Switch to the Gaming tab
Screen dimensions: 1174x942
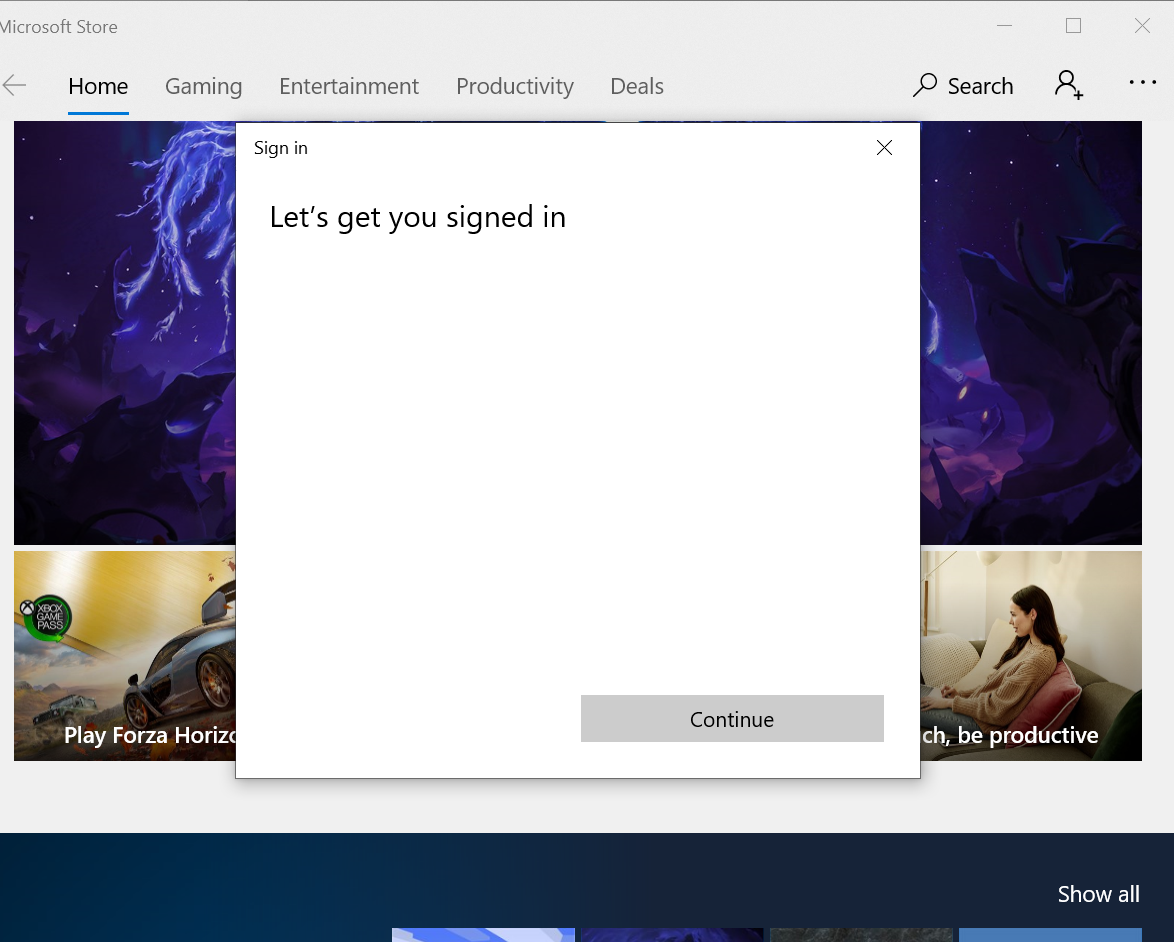point(204,86)
